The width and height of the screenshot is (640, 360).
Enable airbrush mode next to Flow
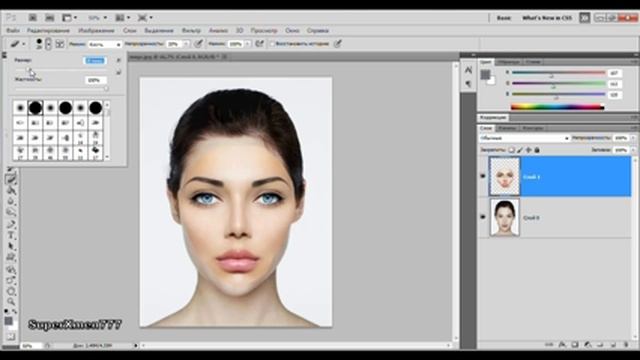tap(259, 44)
